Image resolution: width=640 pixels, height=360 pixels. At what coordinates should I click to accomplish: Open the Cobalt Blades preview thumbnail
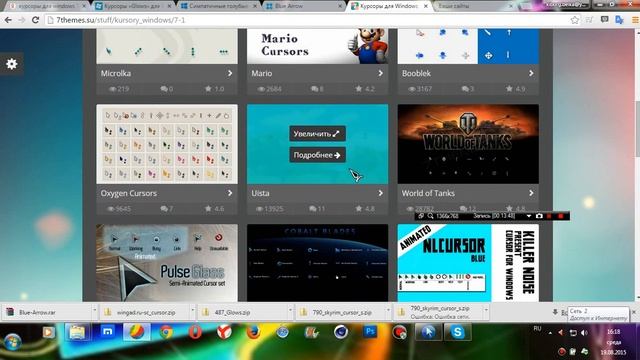point(318,263)
